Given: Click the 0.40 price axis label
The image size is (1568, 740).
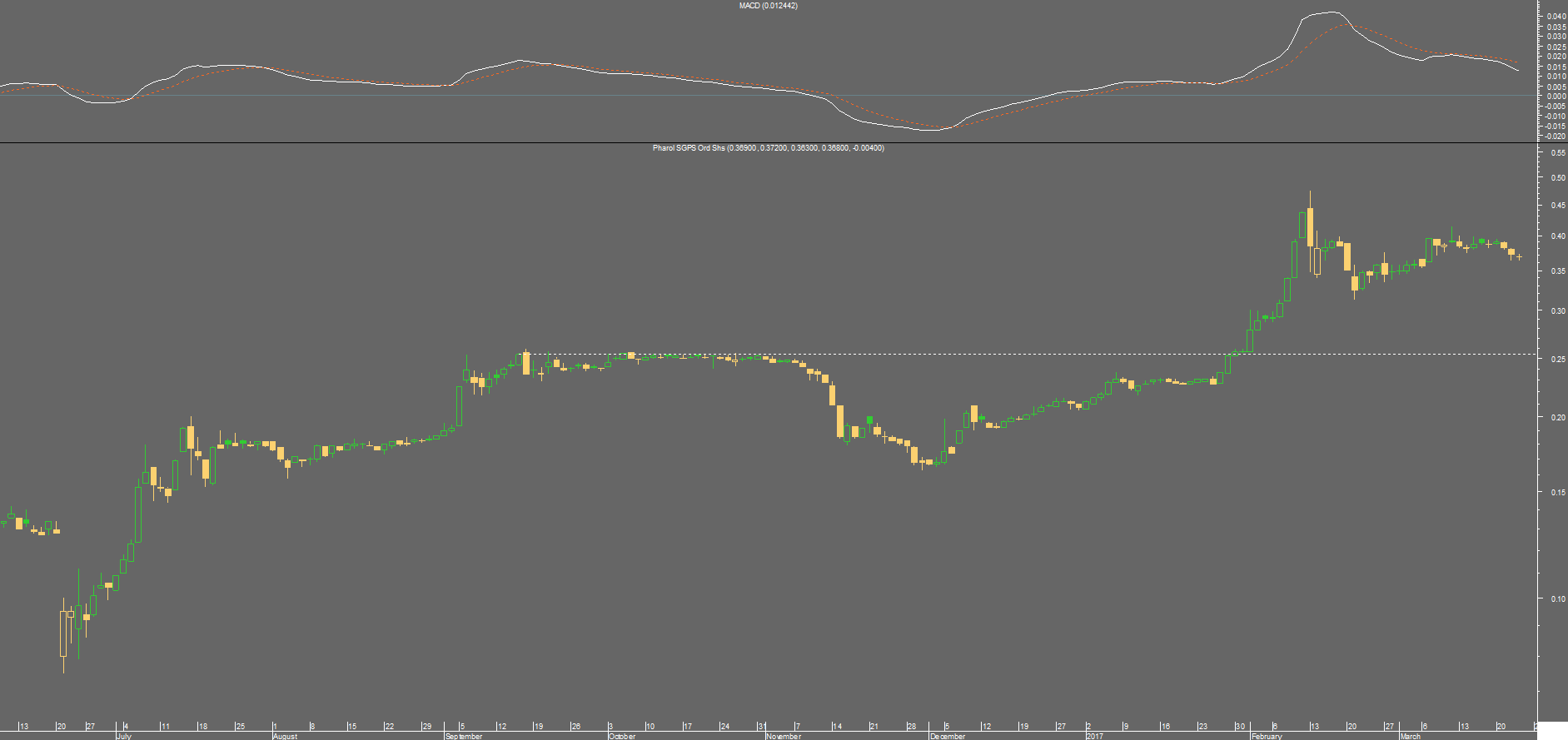Looking at the screenshot, I should (1557, 236).
